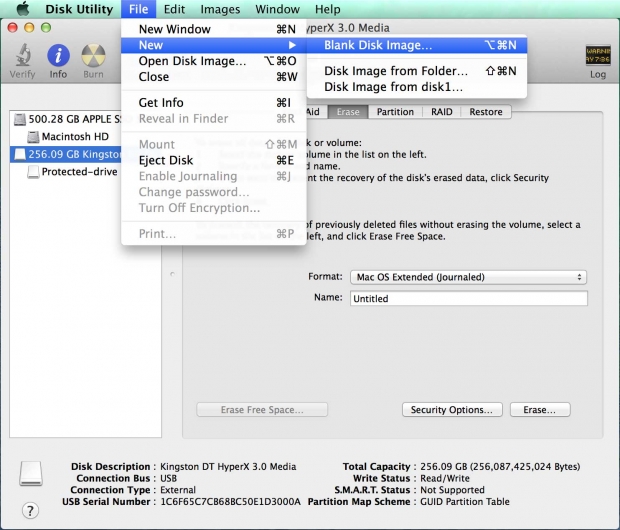Click the Protected-drive volume icon

(x=33, y=172)
